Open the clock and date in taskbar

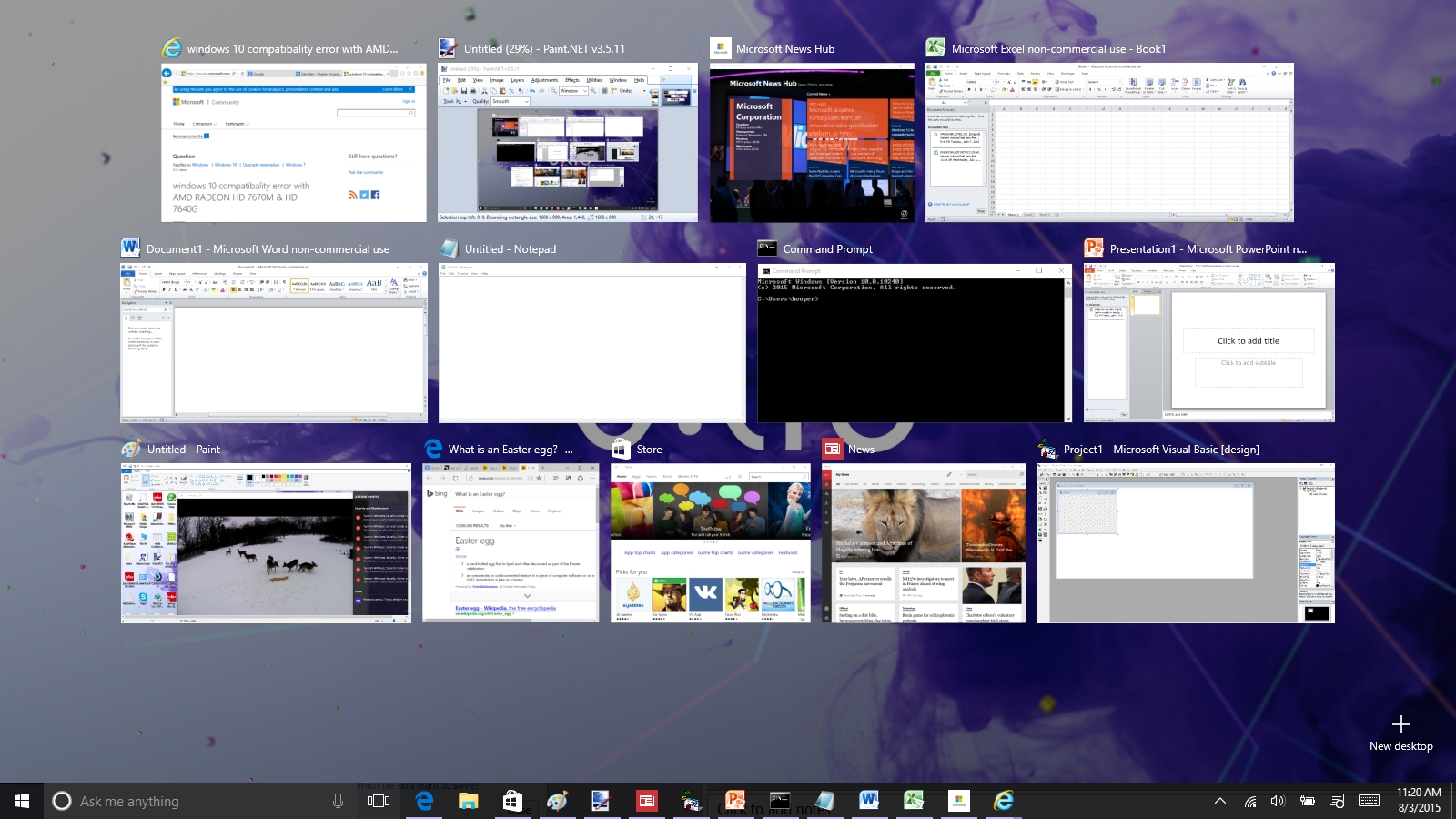coord(1419,800)
